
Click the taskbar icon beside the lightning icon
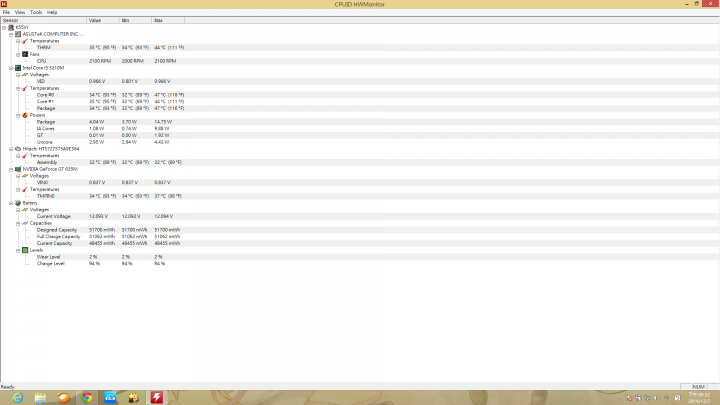134,398
